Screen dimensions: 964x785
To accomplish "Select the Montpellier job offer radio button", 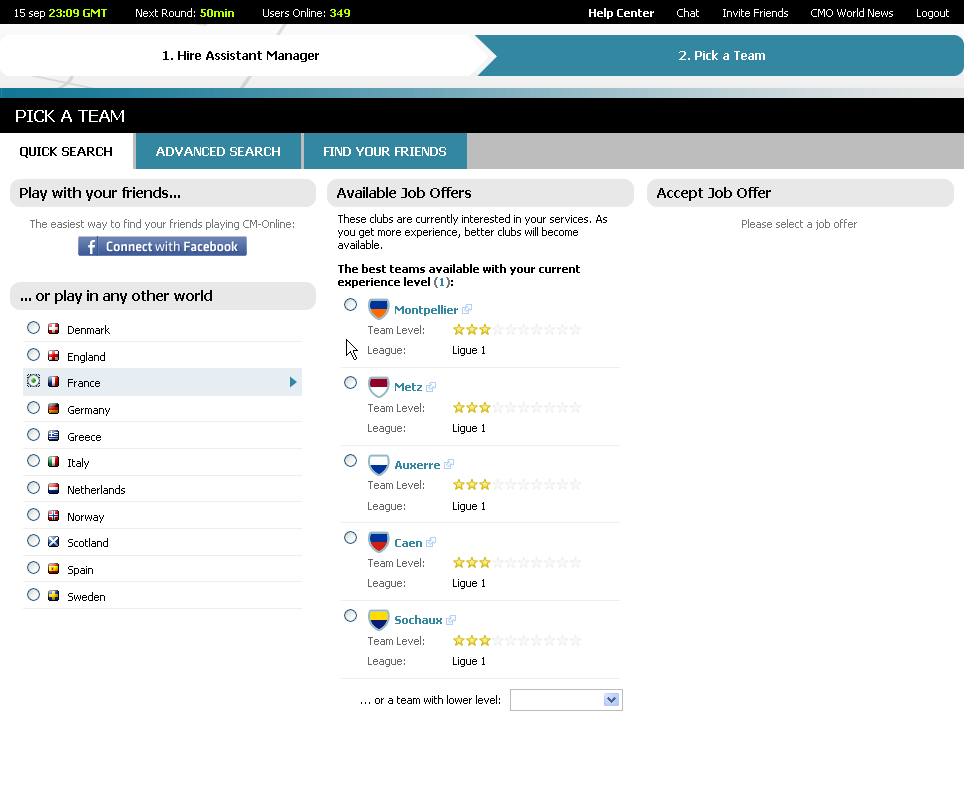I will point(350,304).
